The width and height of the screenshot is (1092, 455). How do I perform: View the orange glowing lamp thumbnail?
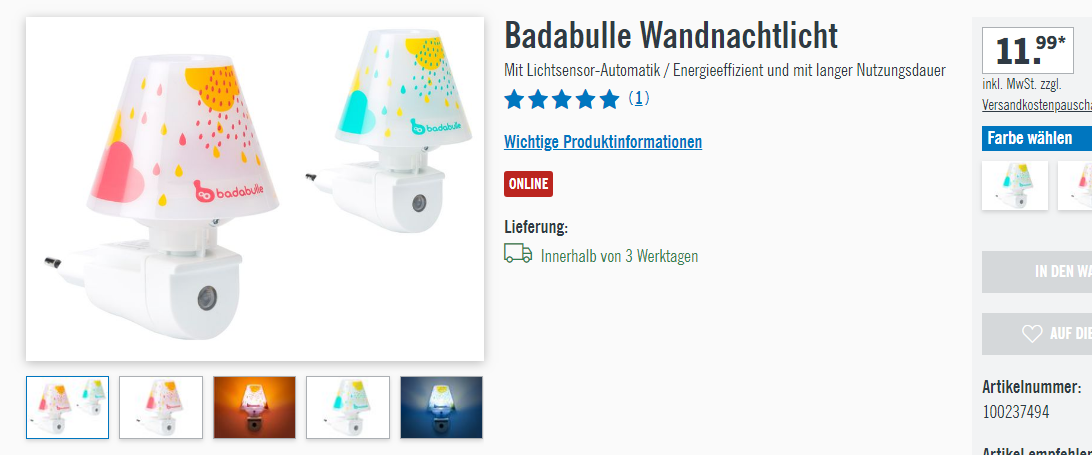click(254, 408)
